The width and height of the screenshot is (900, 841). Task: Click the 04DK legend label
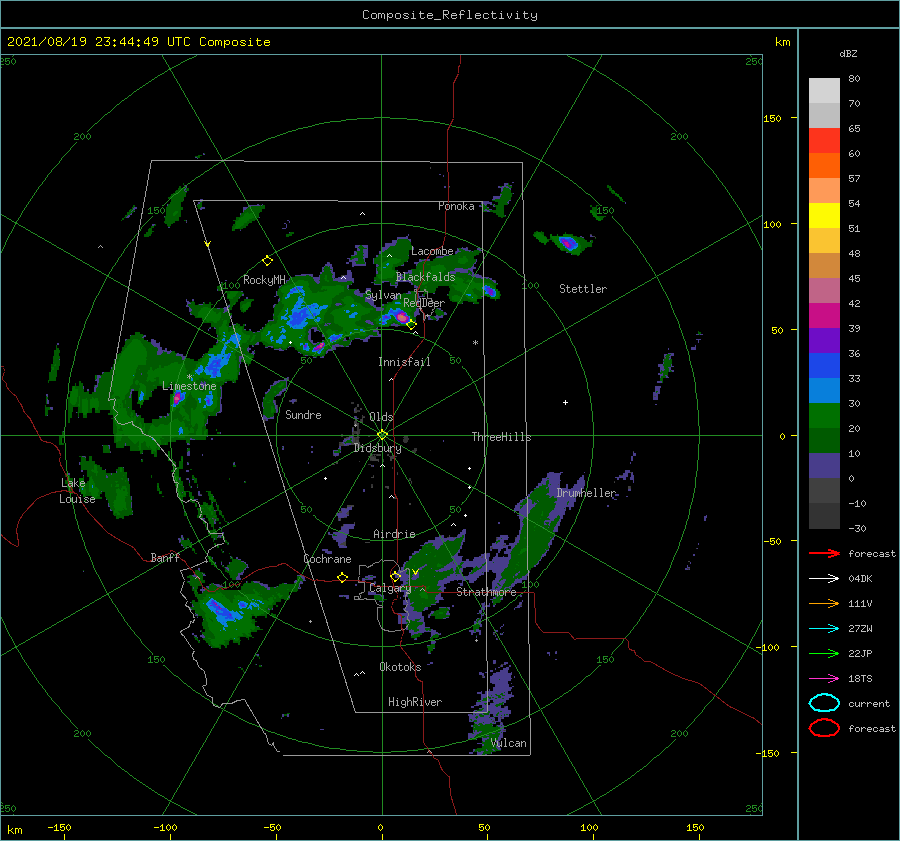click(x=860, y=579)
